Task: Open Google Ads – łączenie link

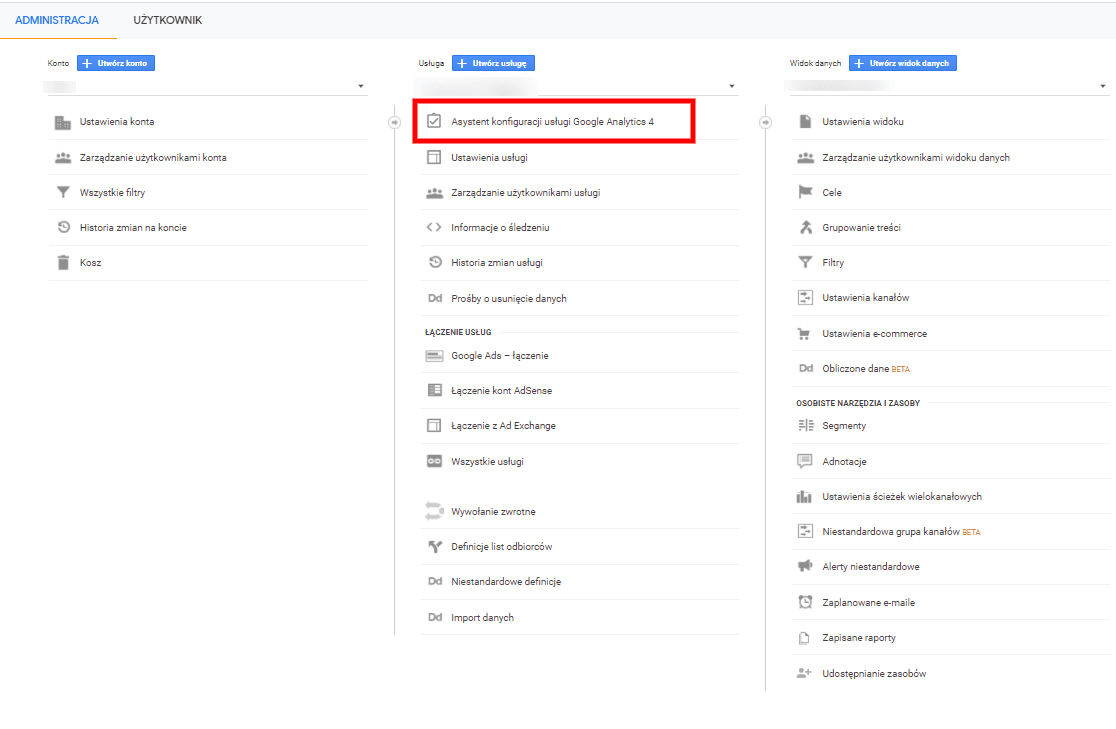Action: click(x=500, y=355)
